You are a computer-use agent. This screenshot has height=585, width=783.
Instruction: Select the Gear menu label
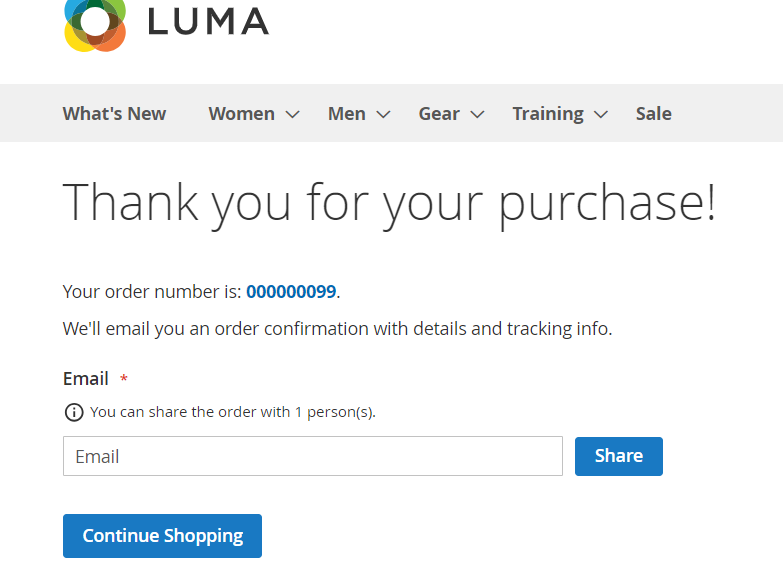click(439, 114)
